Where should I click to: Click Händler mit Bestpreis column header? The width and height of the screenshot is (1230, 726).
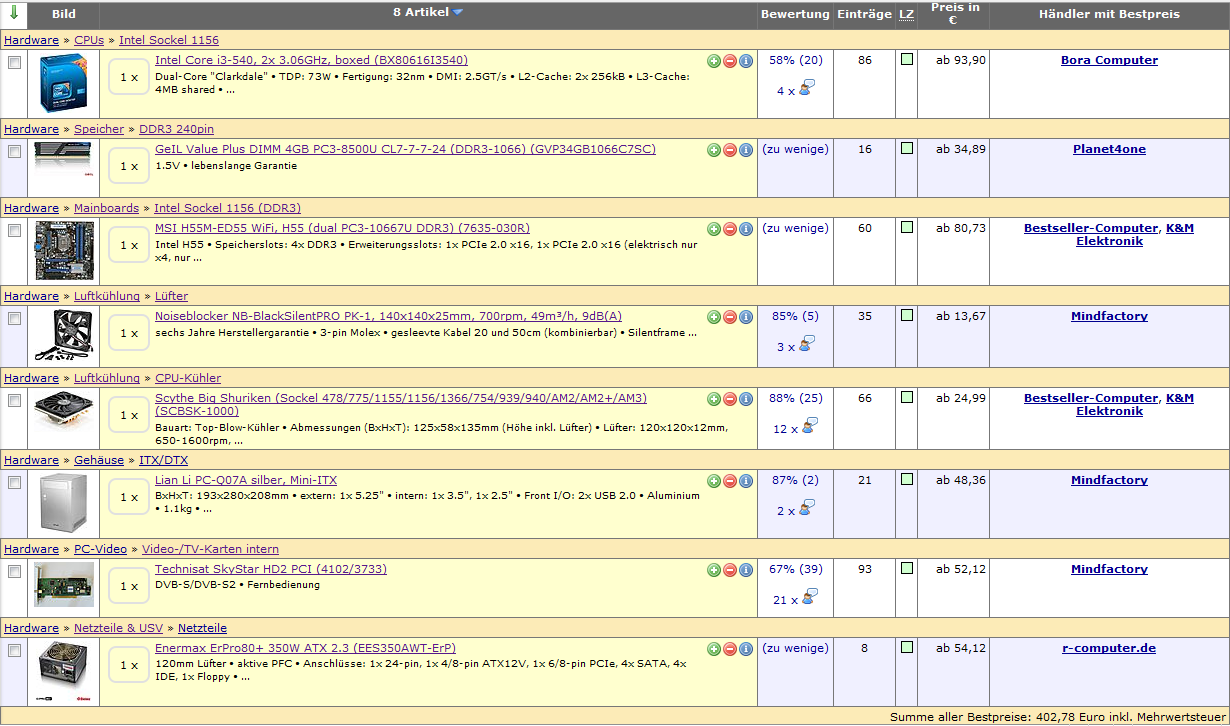(1109, 14)
